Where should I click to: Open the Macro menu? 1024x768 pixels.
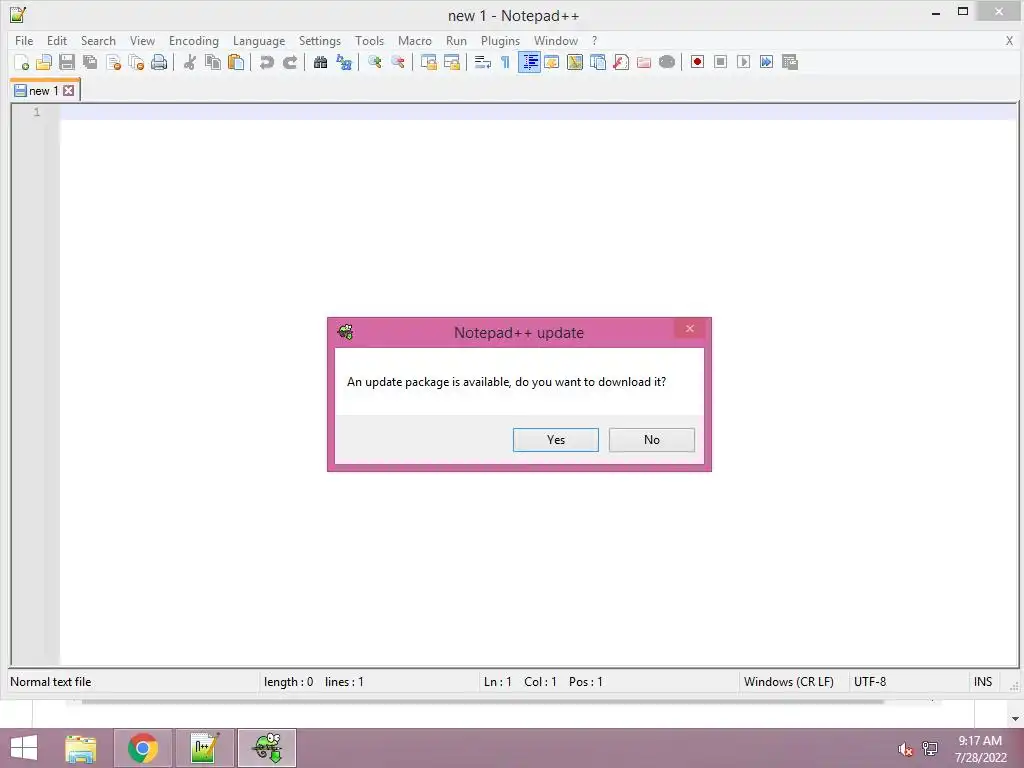[415, 40]
